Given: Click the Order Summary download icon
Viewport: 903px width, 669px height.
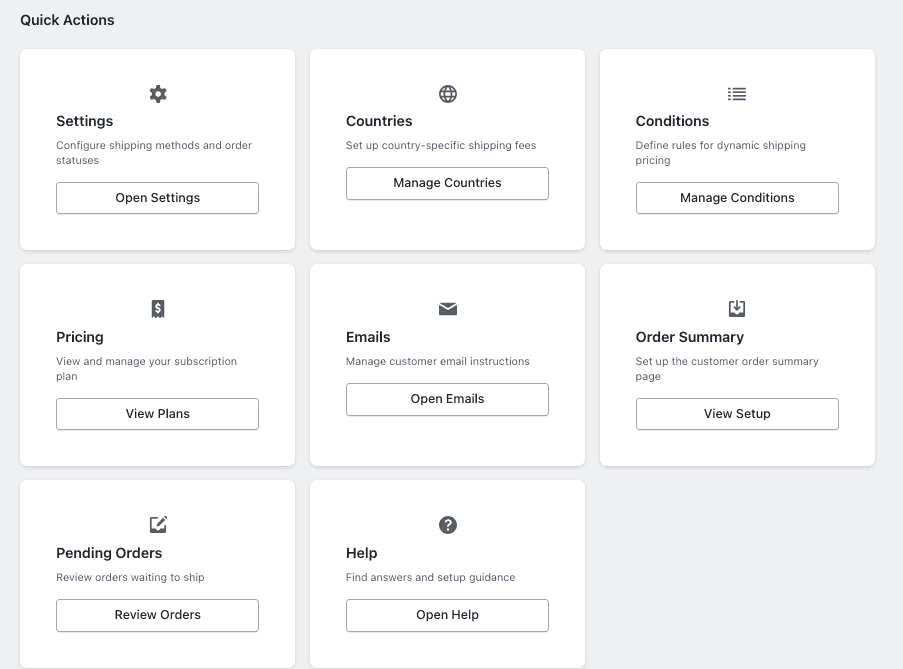Looking at the screenshot, I should [737, 309].
